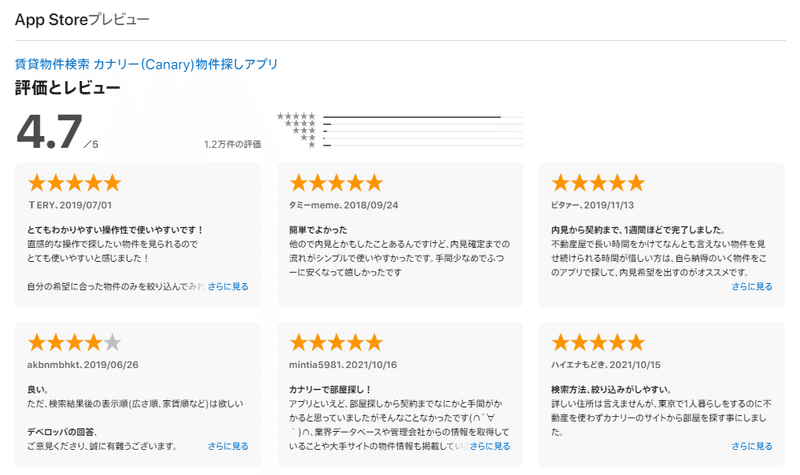The width and height of the screenshot is (800, 475).
Task: Expand akbnmbhkt's review with さらに見る
Action: point(228,446)
